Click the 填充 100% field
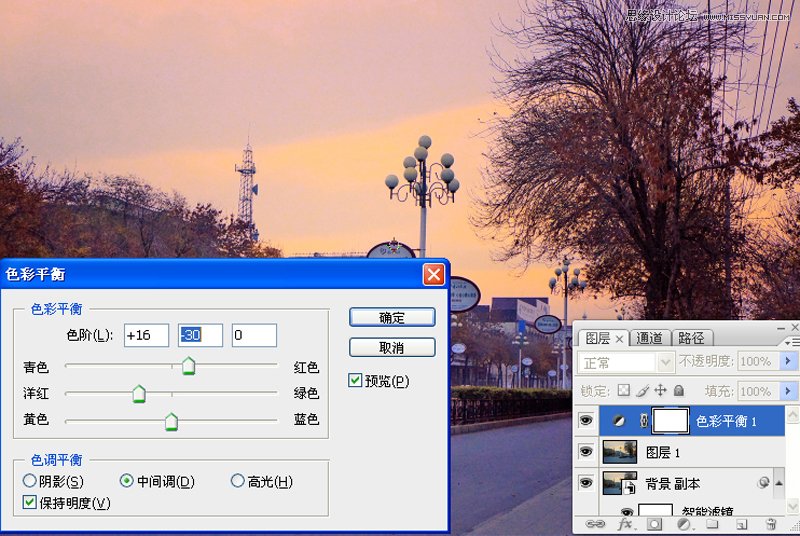 click(758, 391)
